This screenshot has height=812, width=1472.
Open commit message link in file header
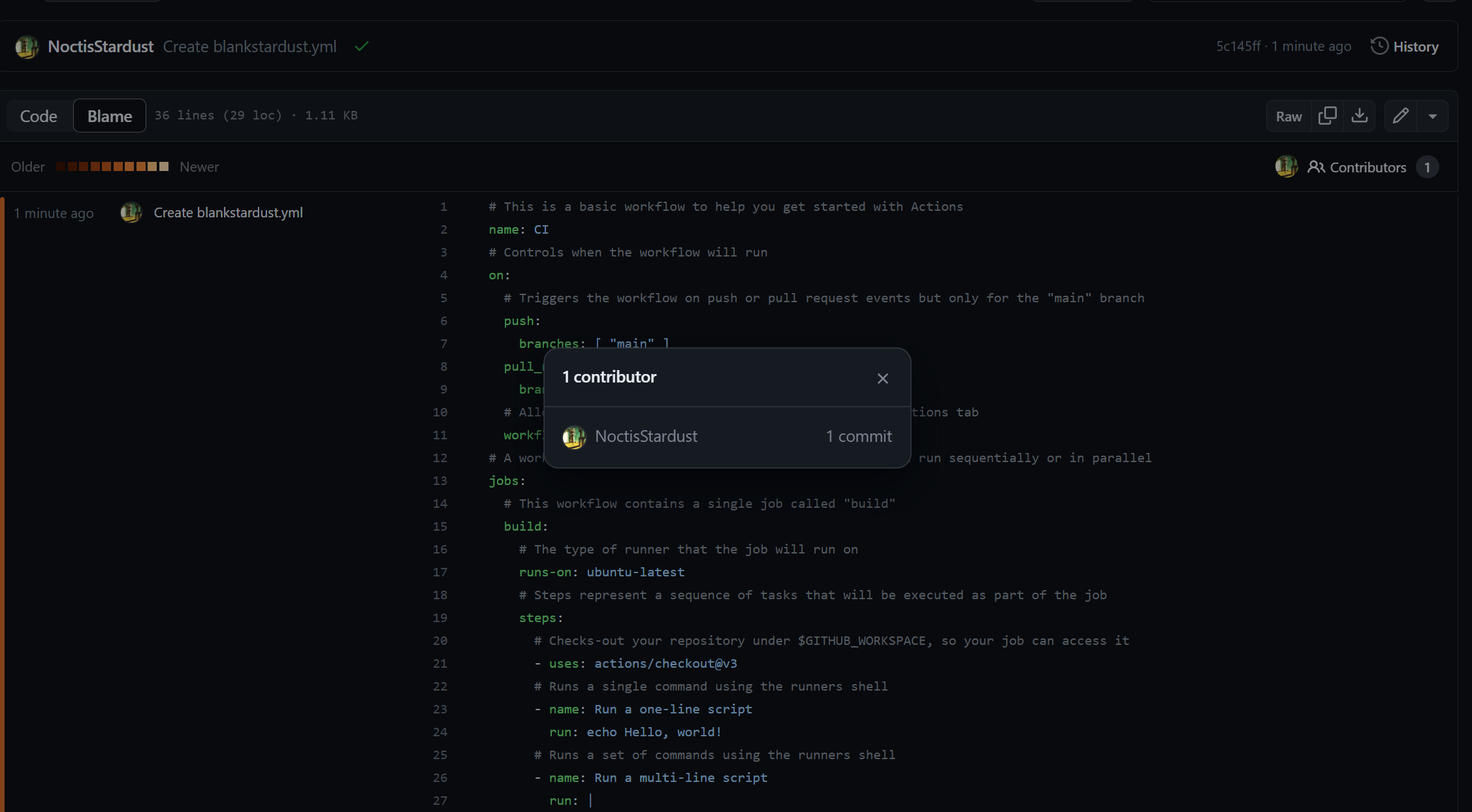[x=249, y=46]
